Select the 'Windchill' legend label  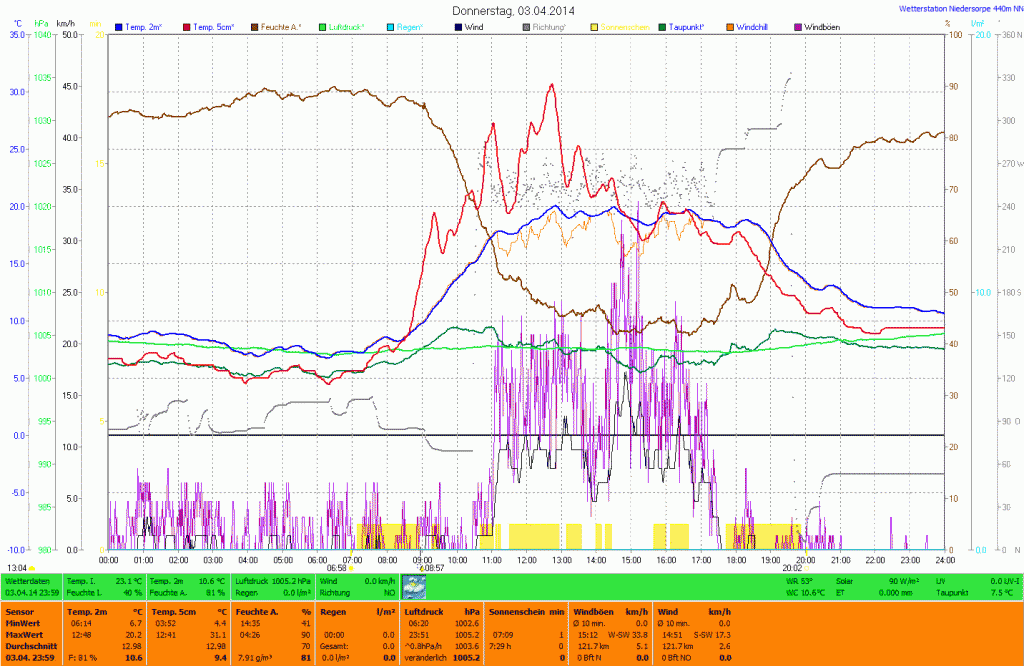point(752,27)
